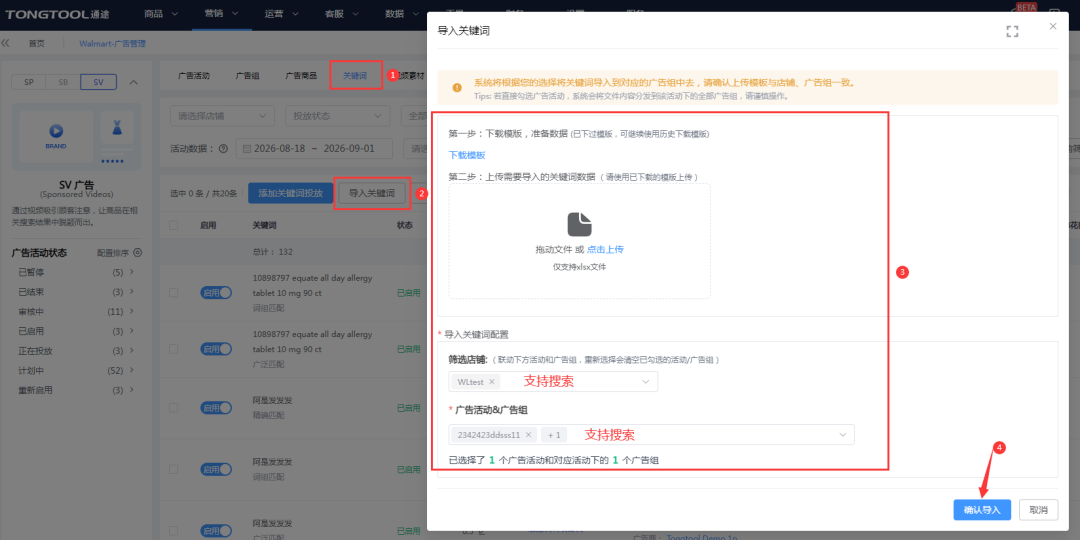This screenshot has height=540, width=1080.
Task: Click the 状态 column header
Action: point(405,225)
